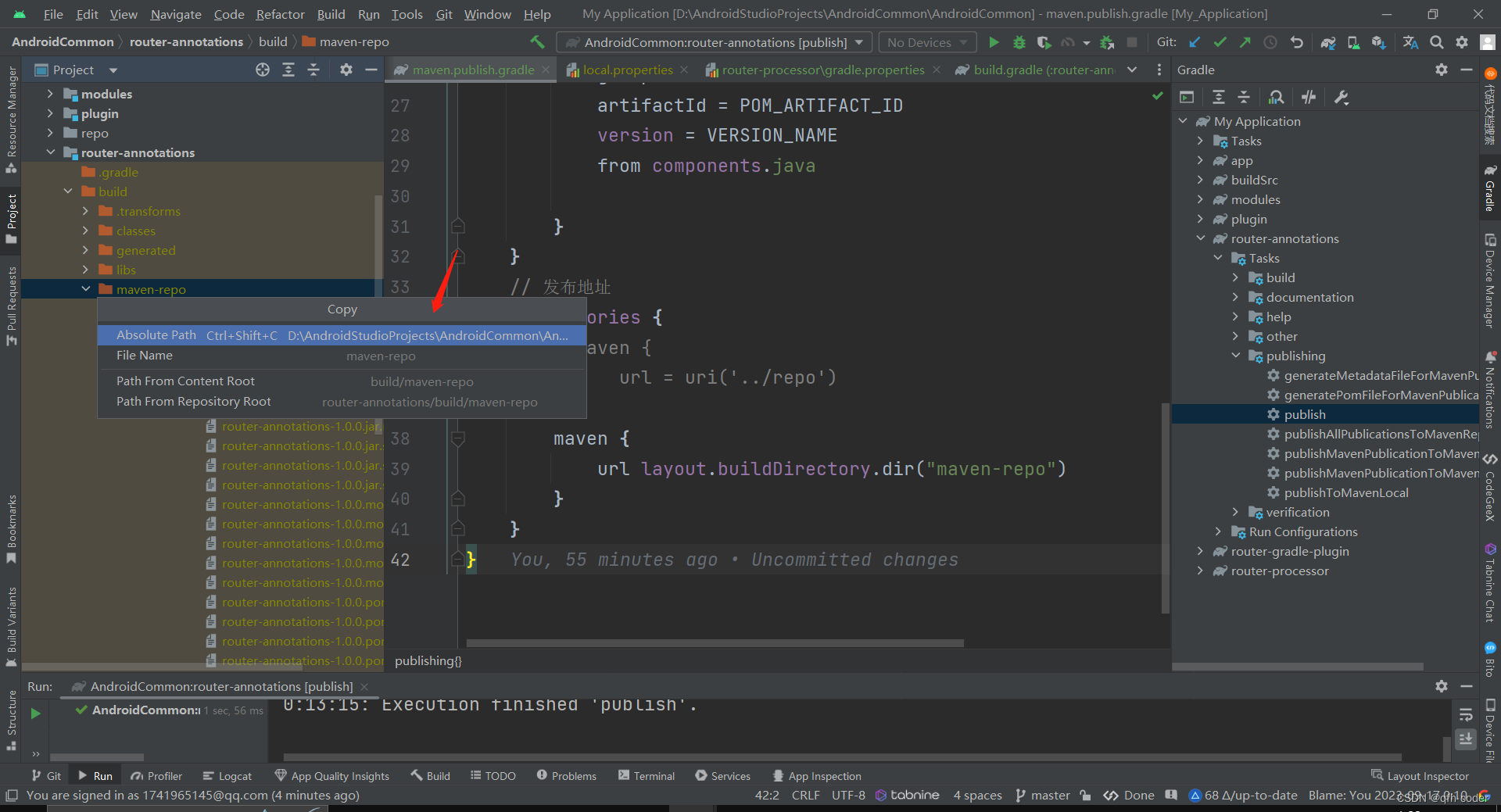Toggle Pull Requests sidebar button

point(12,306)
